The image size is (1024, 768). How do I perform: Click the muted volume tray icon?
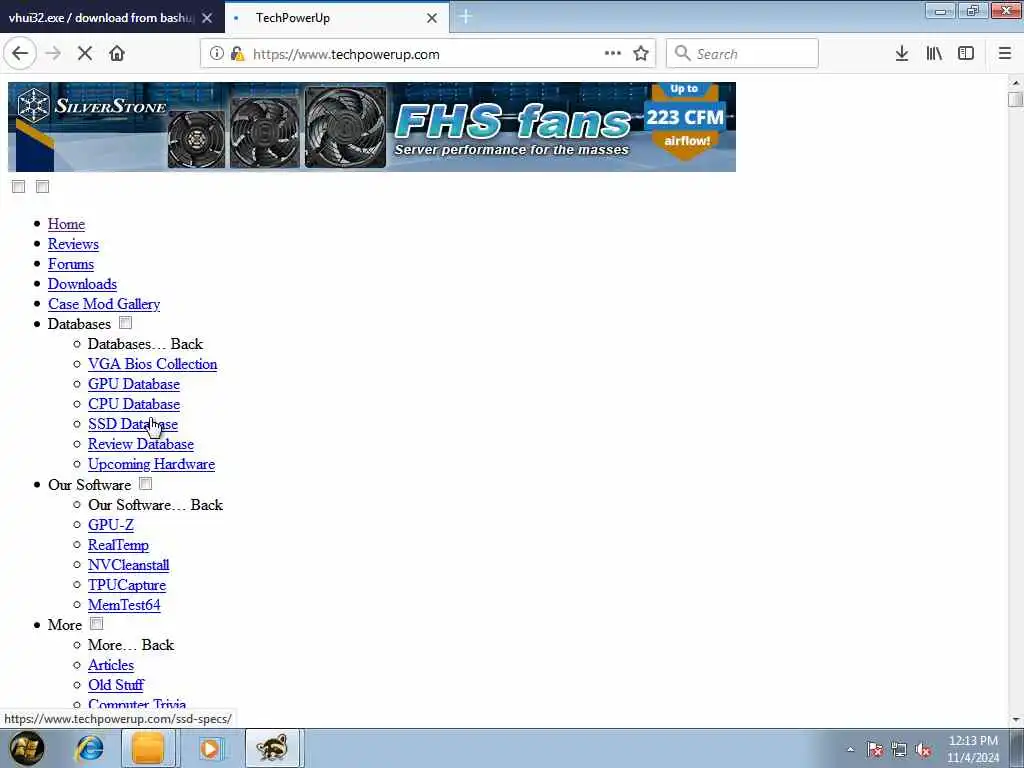923,750
